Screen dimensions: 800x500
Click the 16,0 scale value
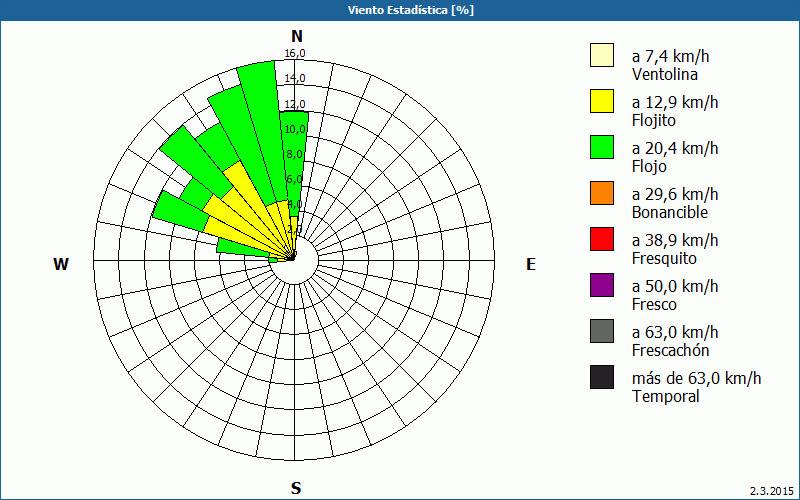pos(295,54)
